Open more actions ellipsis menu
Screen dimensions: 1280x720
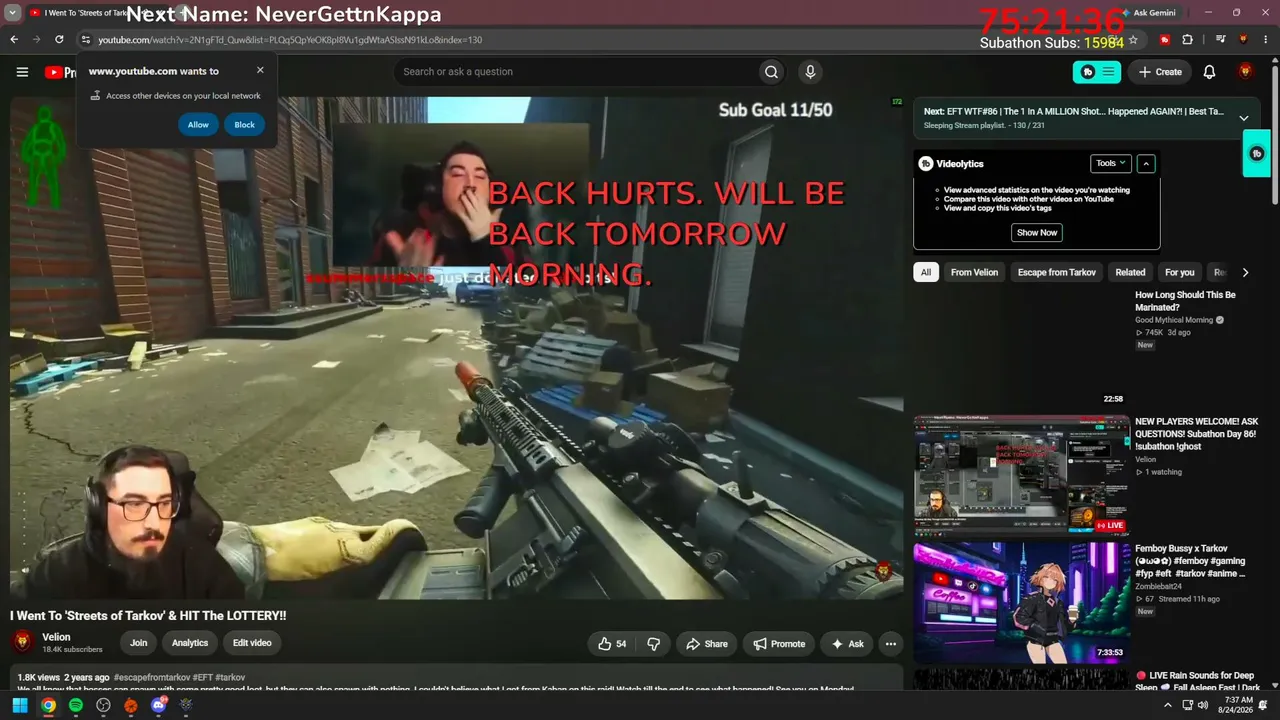coord(890,644)
